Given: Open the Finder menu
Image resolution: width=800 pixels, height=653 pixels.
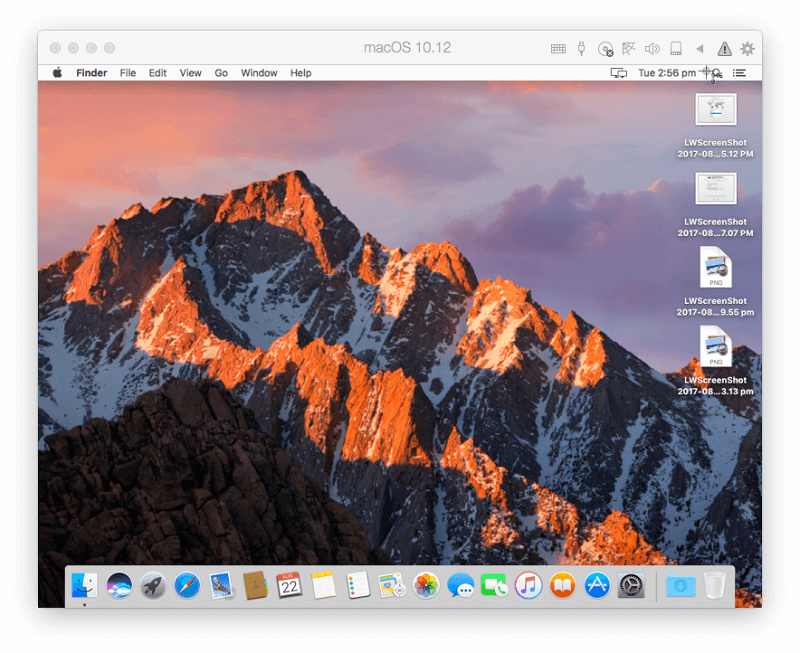Looking at the screenshot, I should tap(91, 73).
